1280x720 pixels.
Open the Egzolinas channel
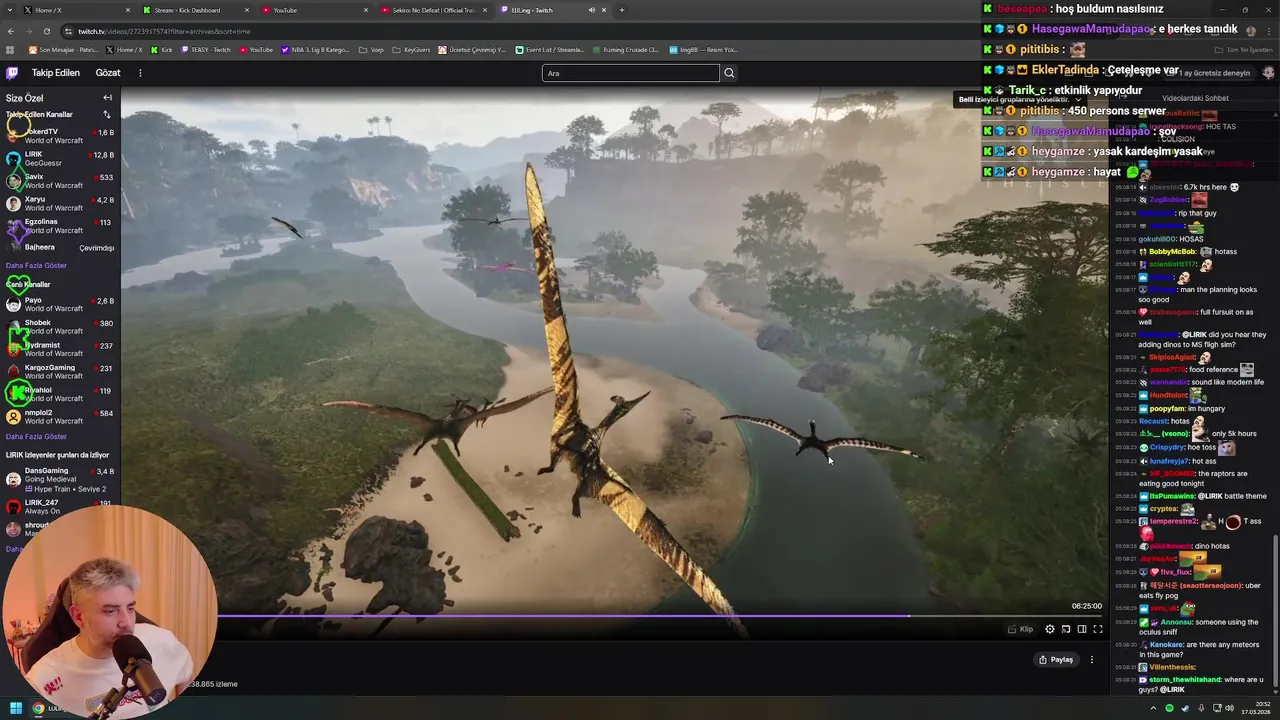[60, 226]
